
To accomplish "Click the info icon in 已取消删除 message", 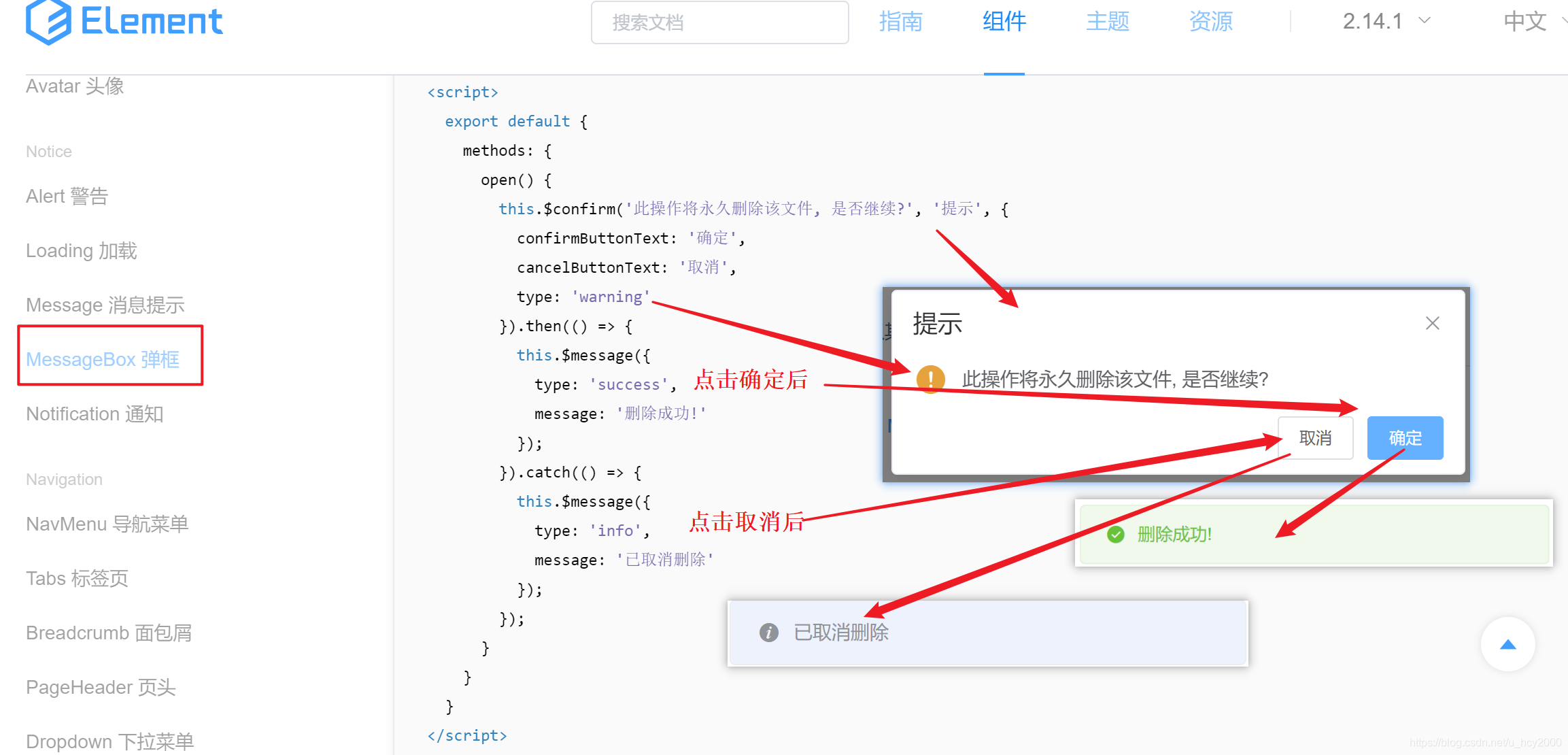I will click(768, 633).
